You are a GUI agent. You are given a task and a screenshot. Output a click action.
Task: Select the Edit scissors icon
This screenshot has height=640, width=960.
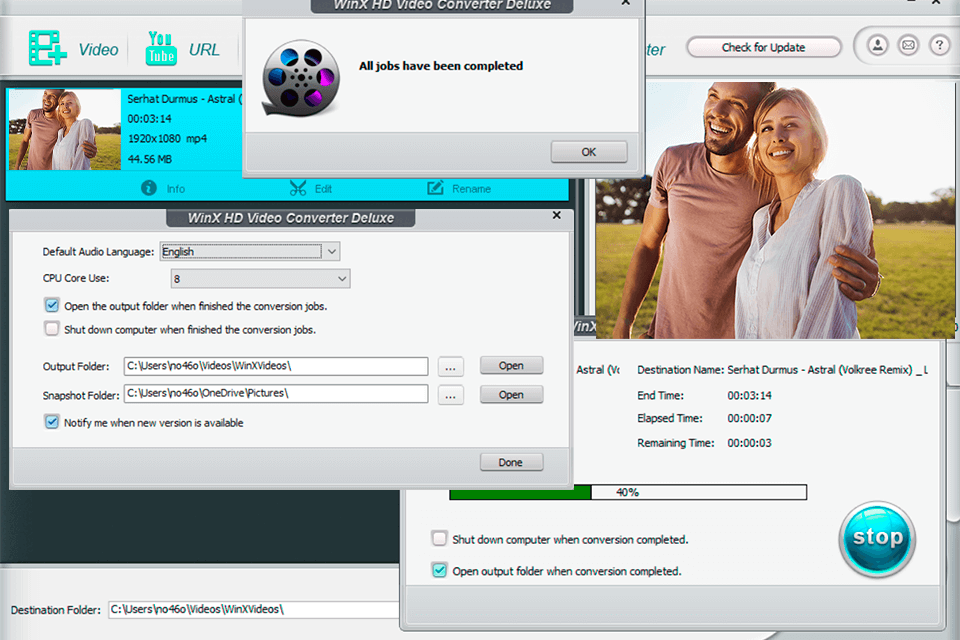pyautogui.click(x=297, y=188)
